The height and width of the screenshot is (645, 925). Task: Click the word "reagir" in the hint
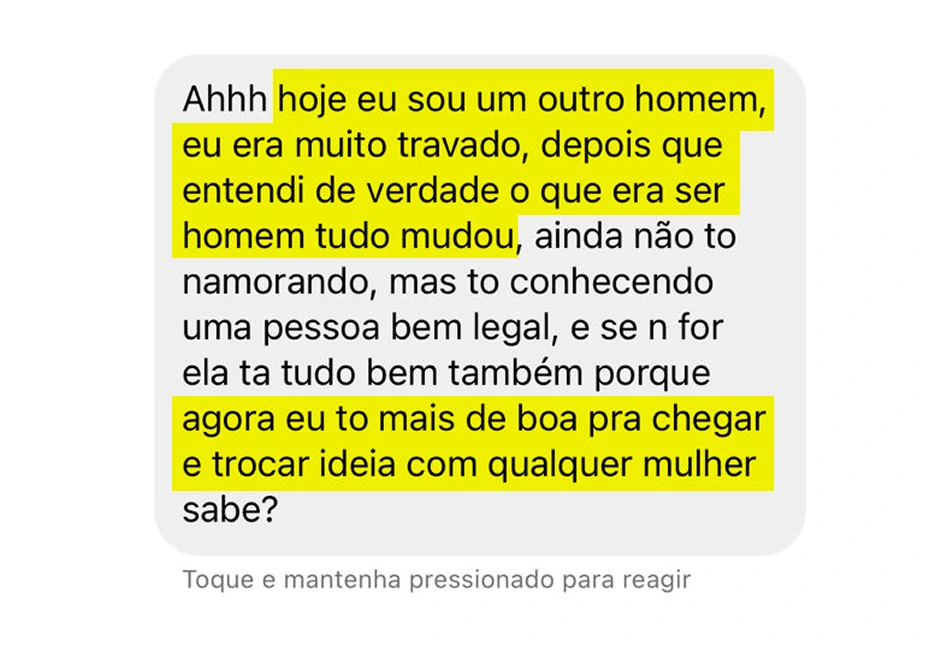pos(656,581)
